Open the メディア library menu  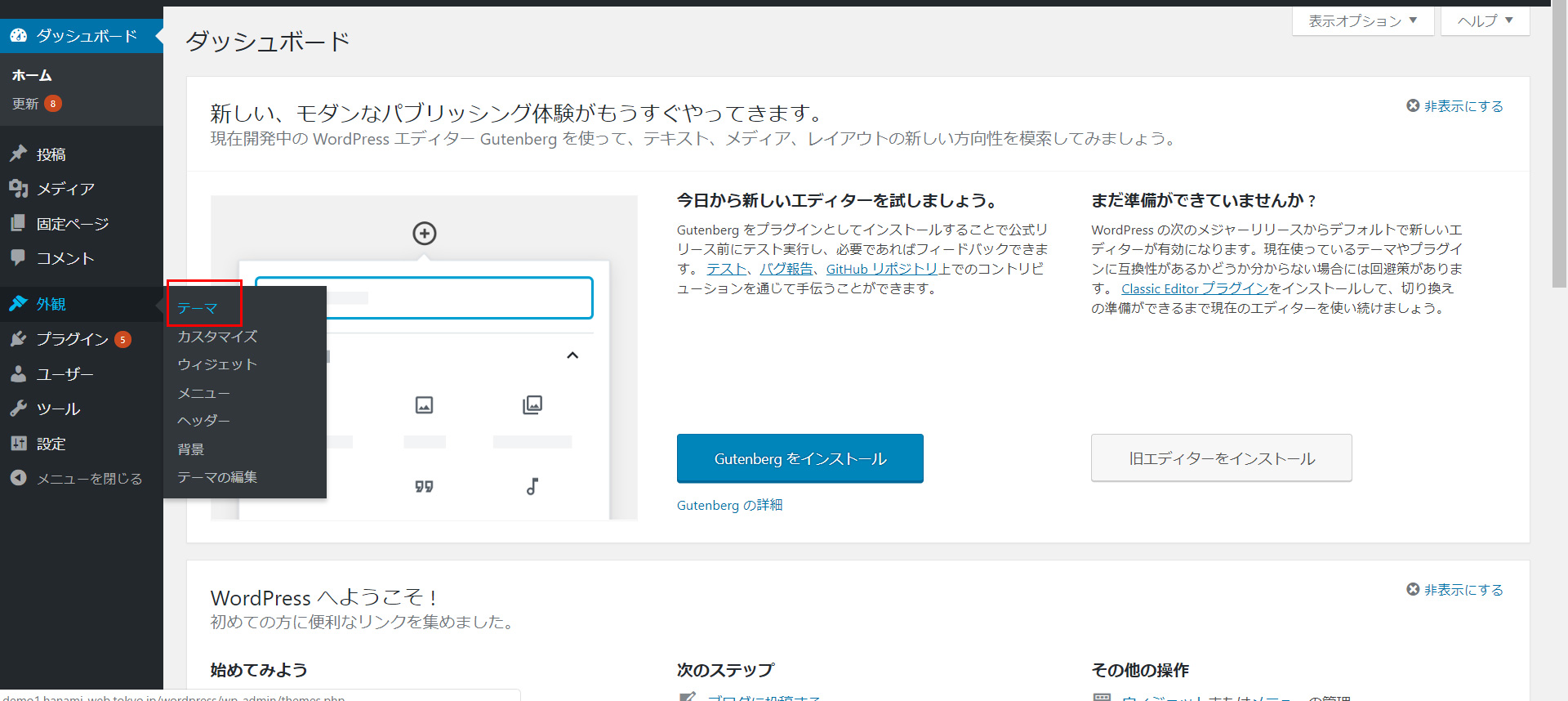(x=65, y=189)
